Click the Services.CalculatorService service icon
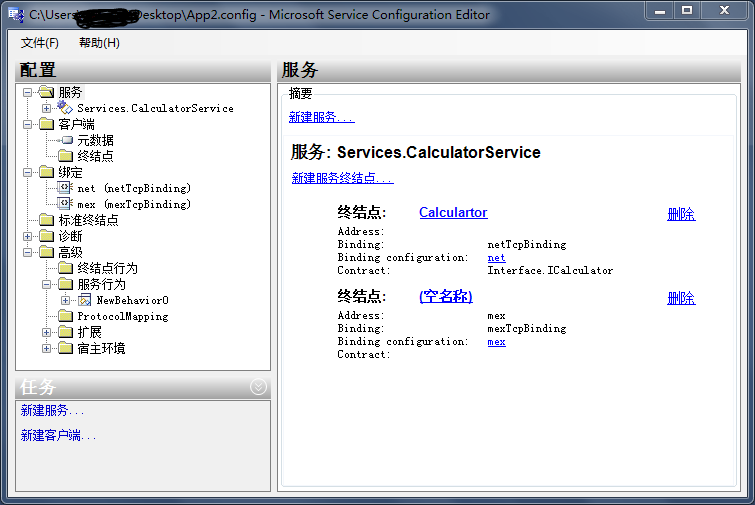 point(65,108)
